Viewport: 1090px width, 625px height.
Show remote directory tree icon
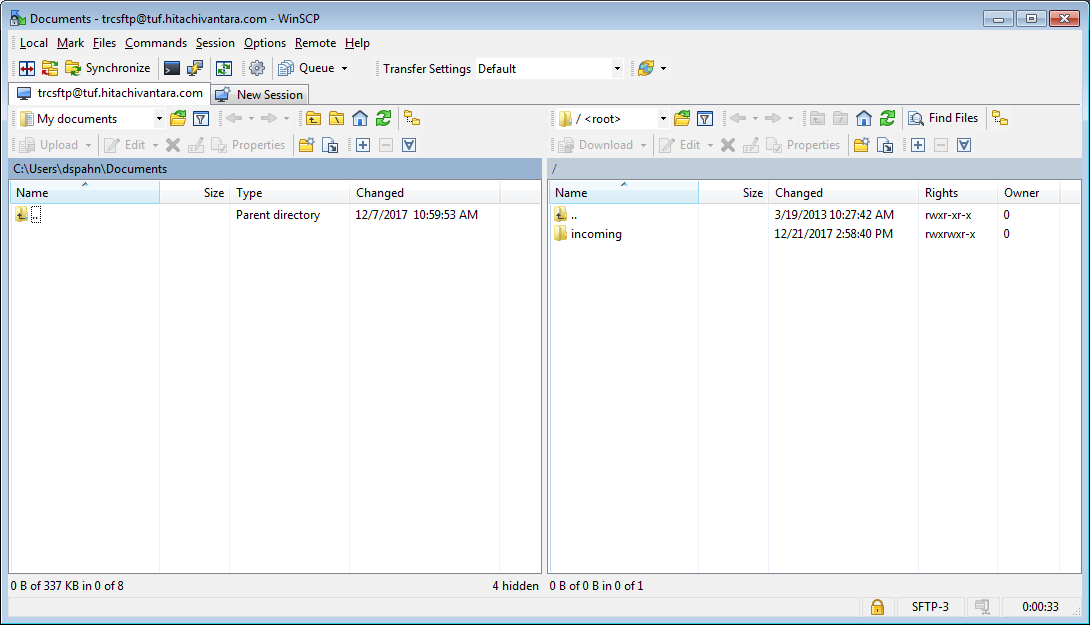click(1000, 119)
